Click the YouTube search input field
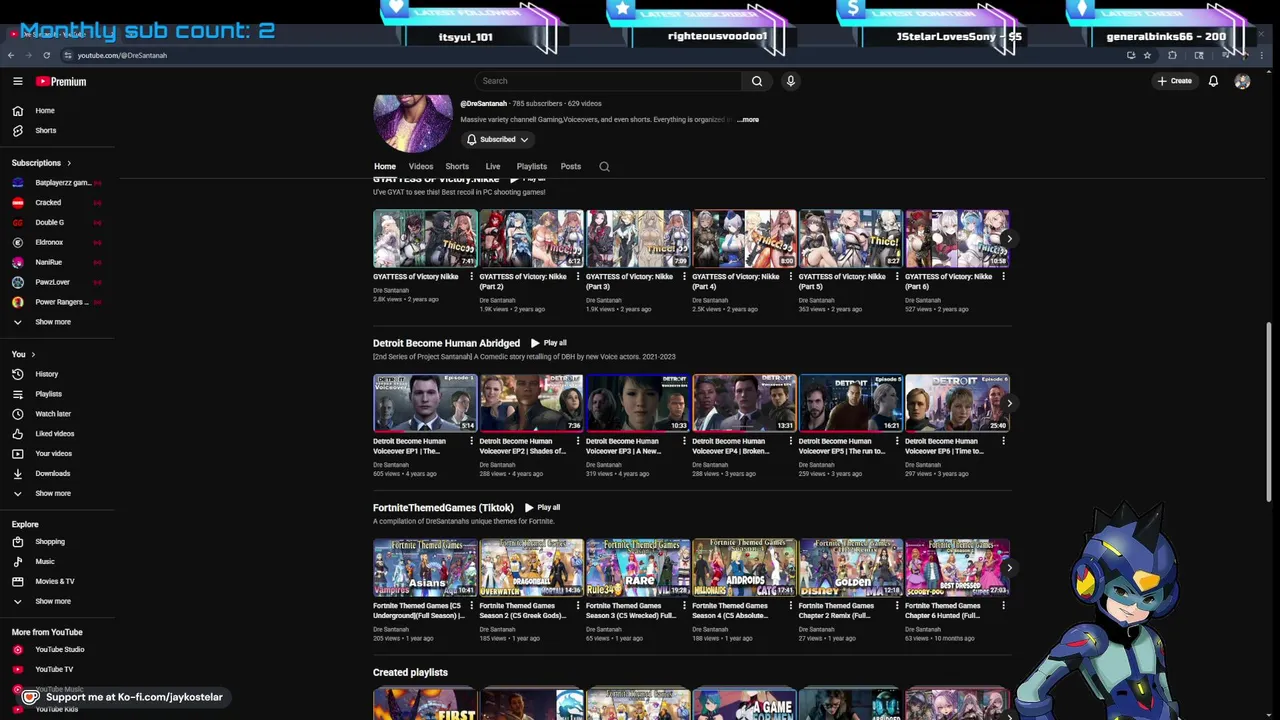The width and height of the screenshot is (1280, 720). click(x=608, y=81)
